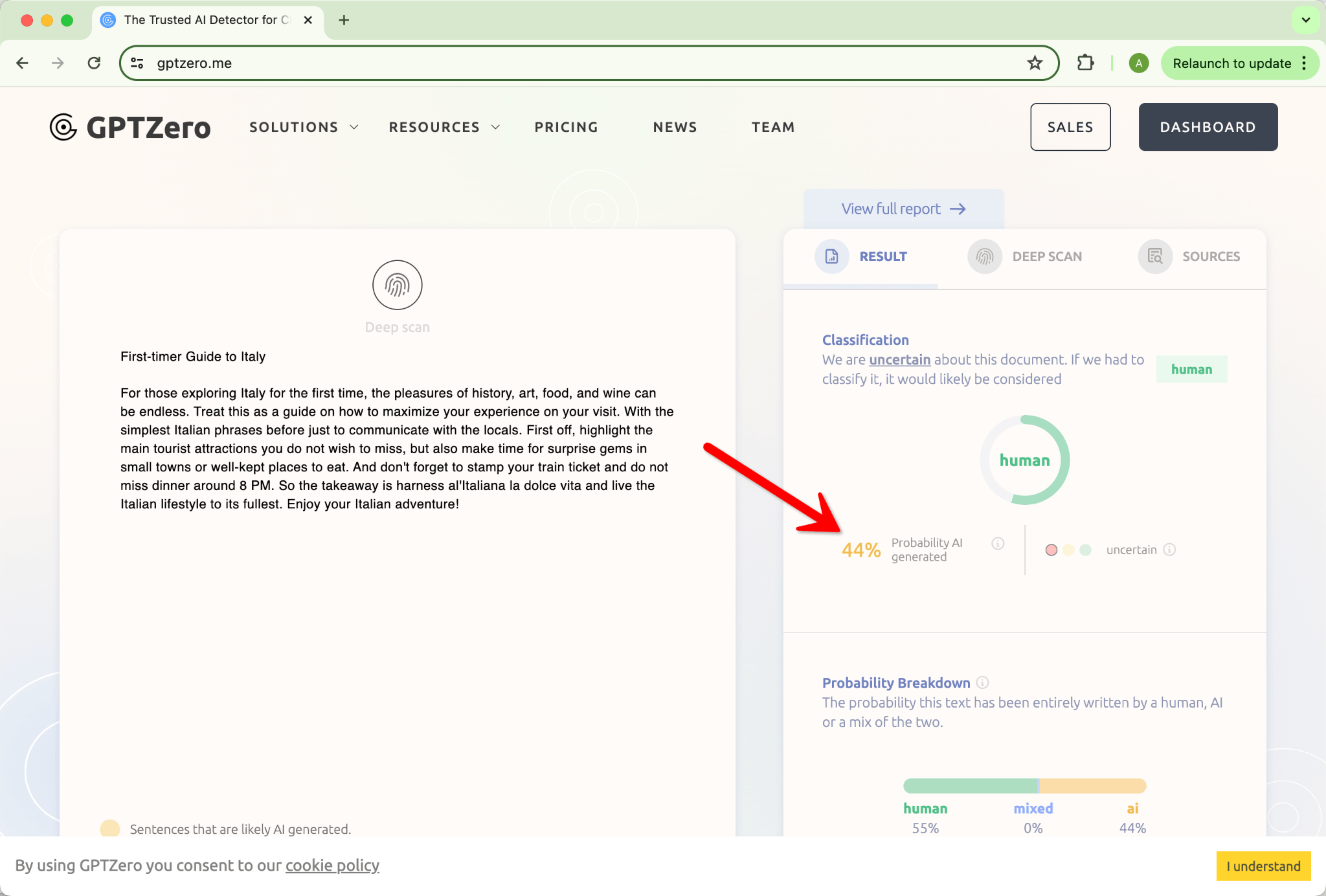Click the browser forward arrow
Viewport: 1326px width, 896px height.
point(58,63)
